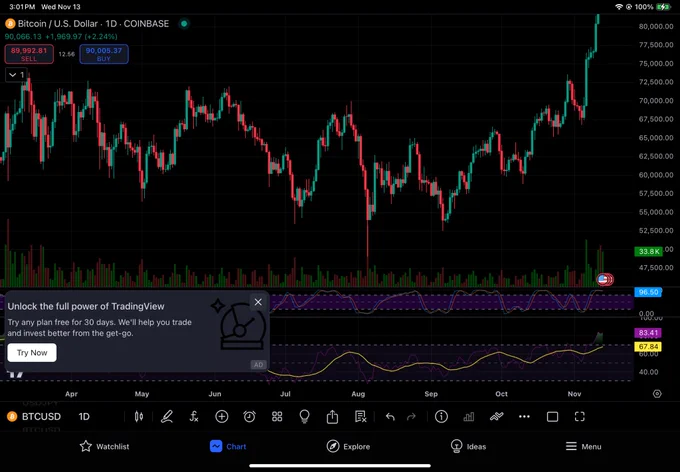Tap the Nov label on time axis

[x=574, y=394]
